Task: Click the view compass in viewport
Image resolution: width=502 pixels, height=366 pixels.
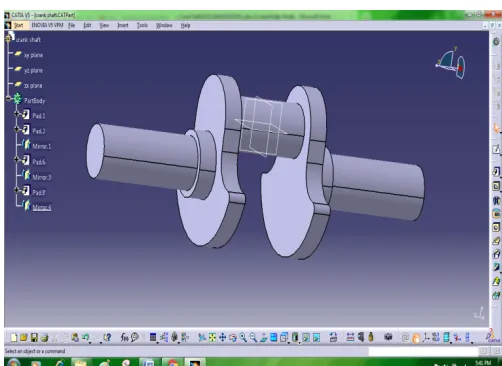Action: click(451, 62)
